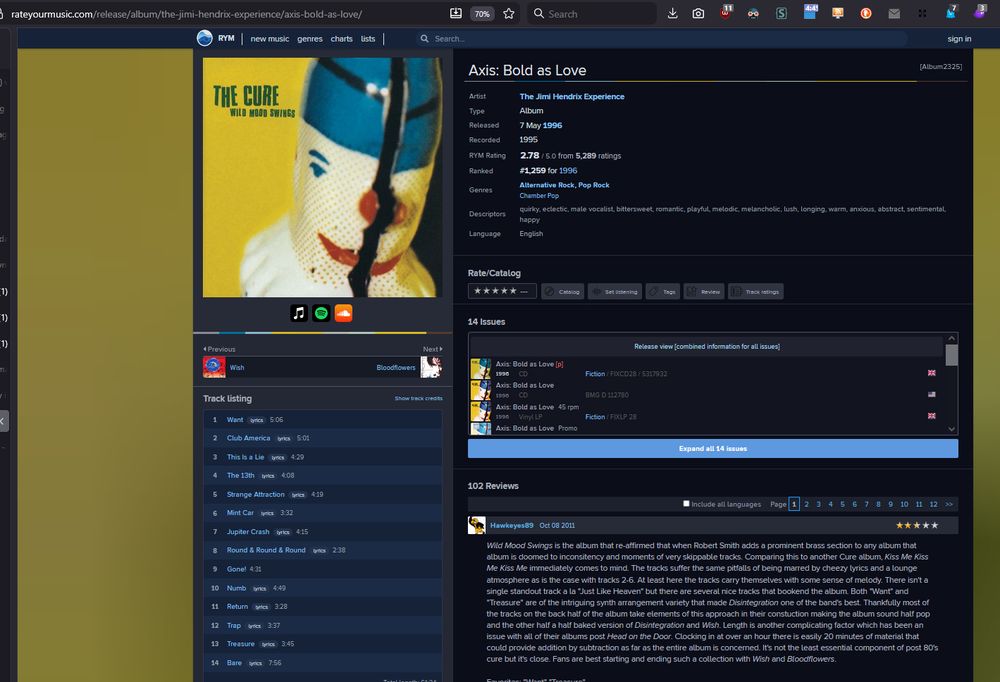This screenshot has width=1000, height=682.
Task: Open the track Round & Round & Round
Action: click(x=266, y=550)
